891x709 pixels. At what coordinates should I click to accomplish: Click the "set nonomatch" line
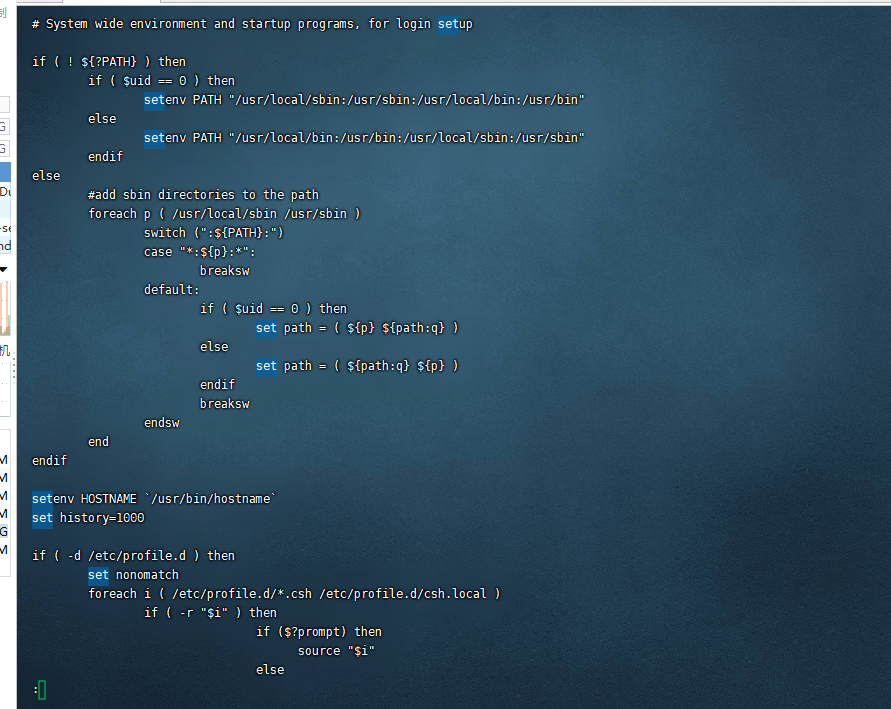pyautogui.click(x=134, y=575)
